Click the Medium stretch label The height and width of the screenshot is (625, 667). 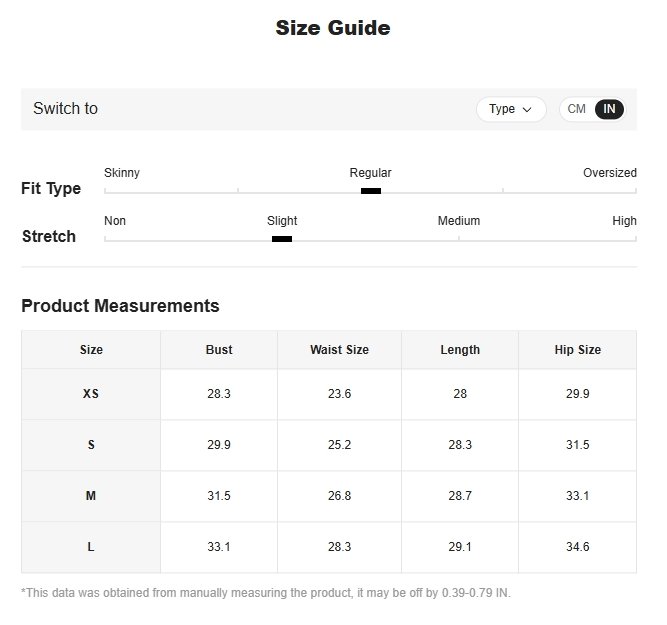[x=458, y=221]
